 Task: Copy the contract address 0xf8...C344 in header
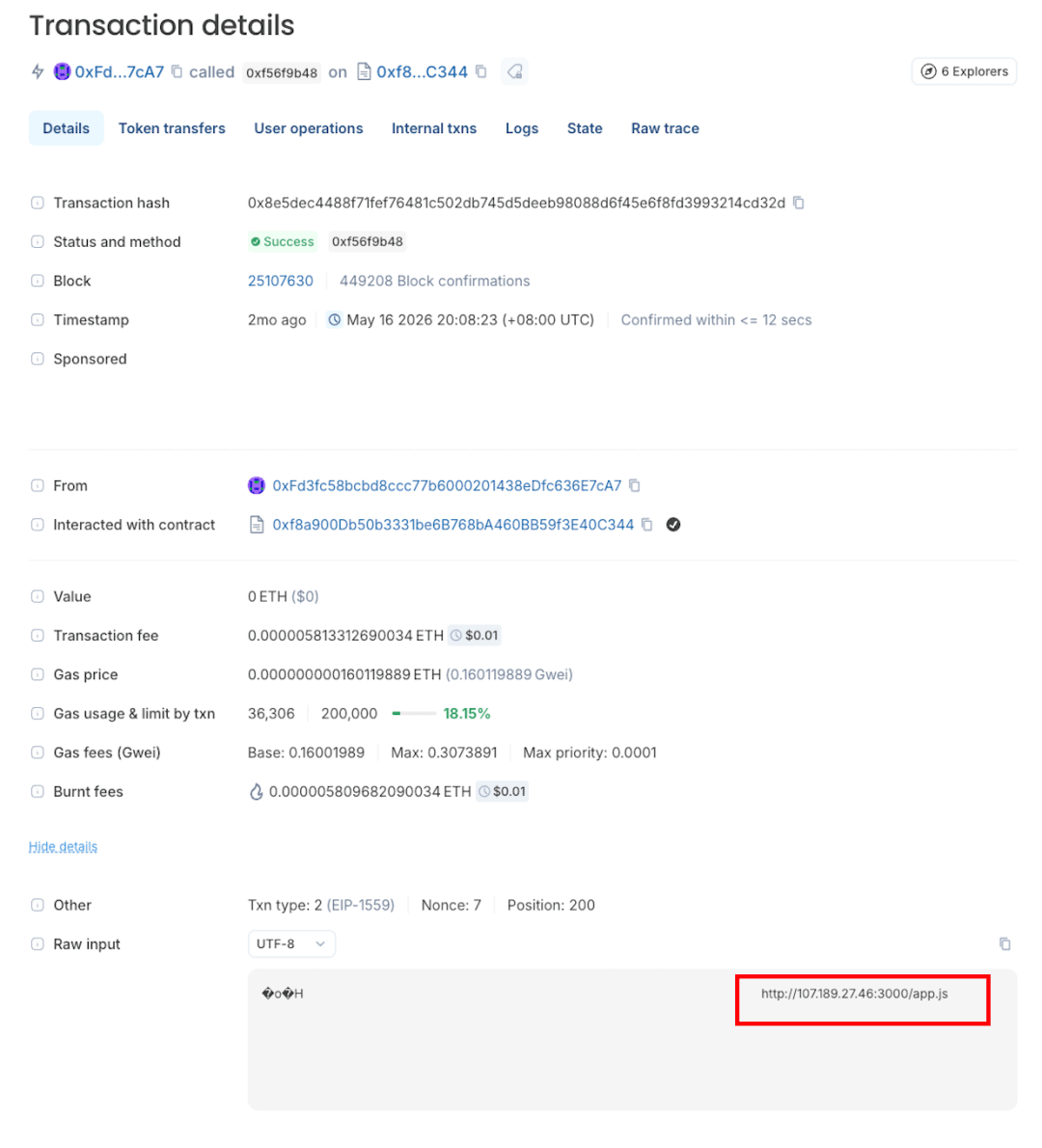[481, 71]
